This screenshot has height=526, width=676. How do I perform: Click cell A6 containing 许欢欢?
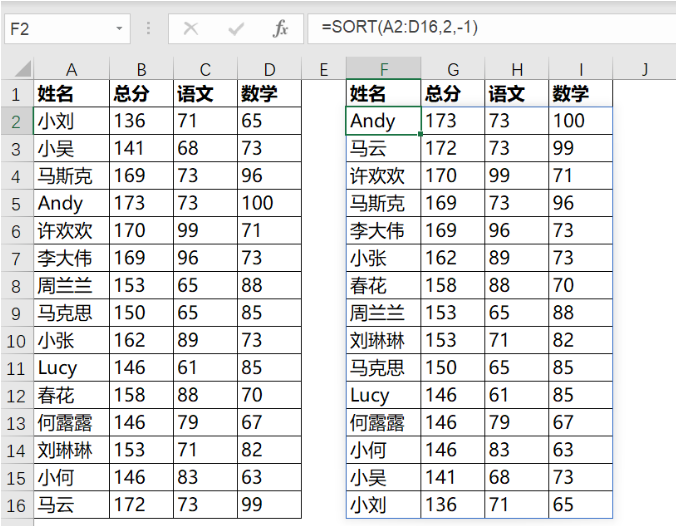click(72, 231)
